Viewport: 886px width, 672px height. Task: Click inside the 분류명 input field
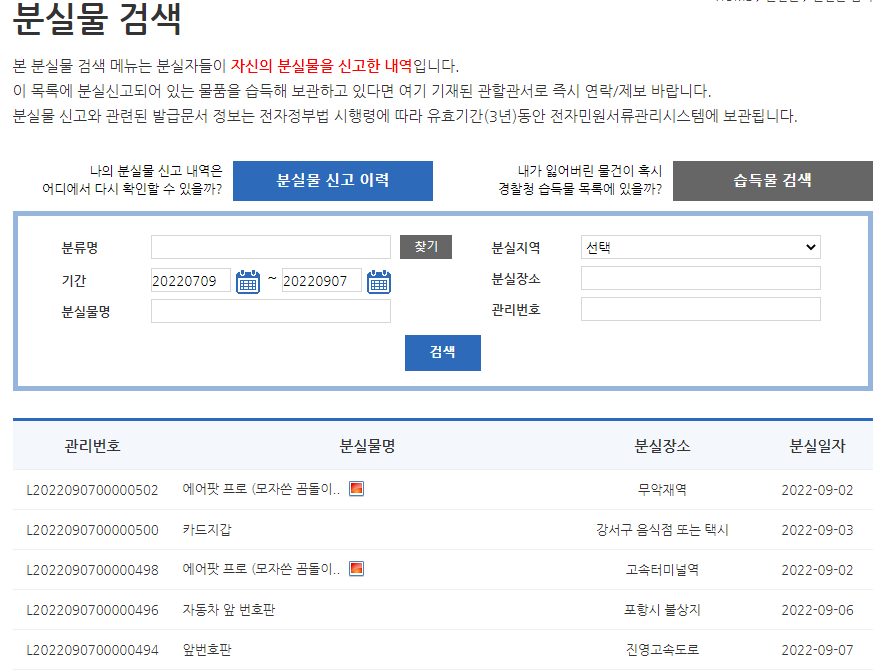270,246
